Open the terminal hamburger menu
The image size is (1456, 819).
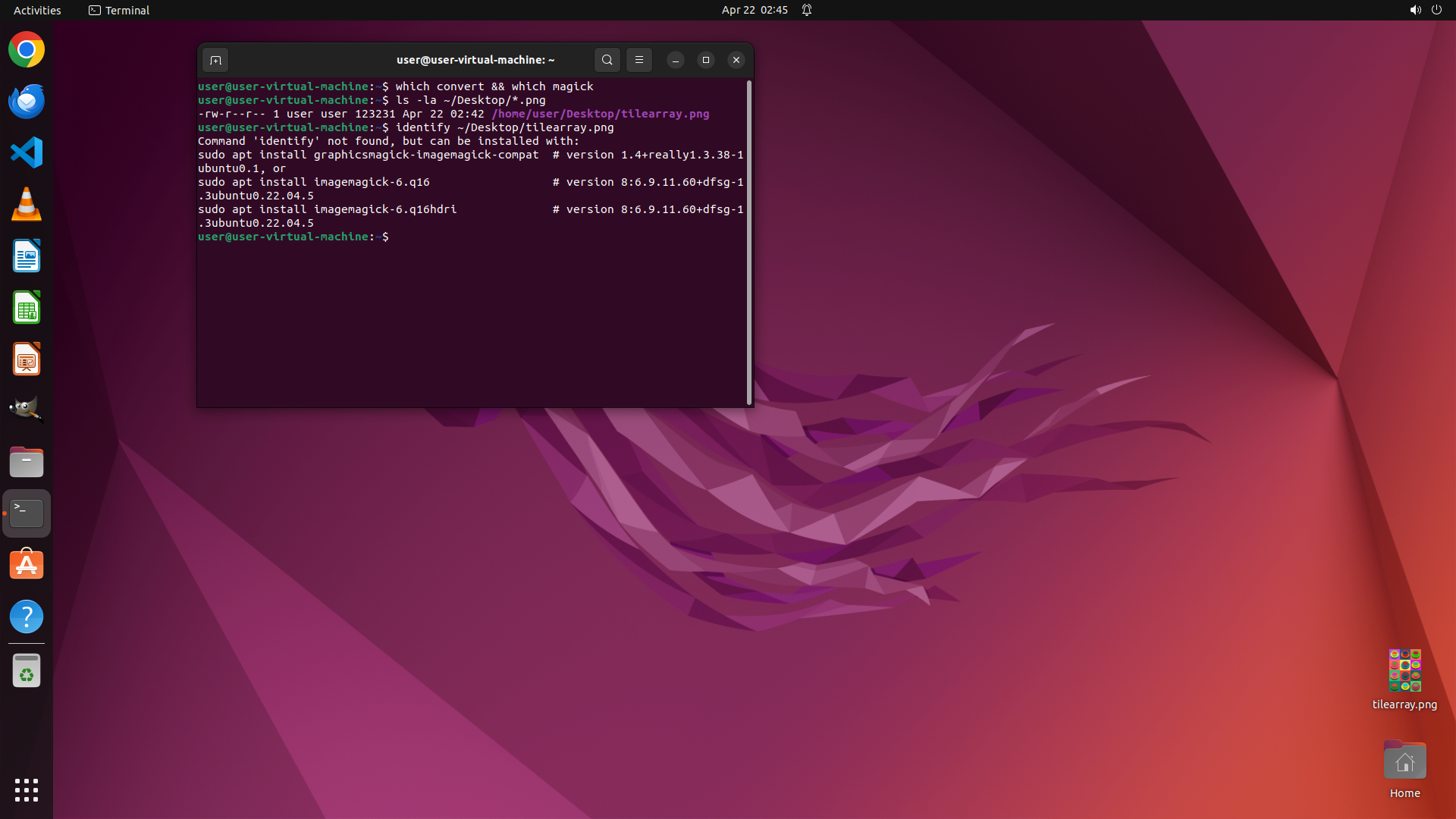pyautogui.click(x=639, y=60)
